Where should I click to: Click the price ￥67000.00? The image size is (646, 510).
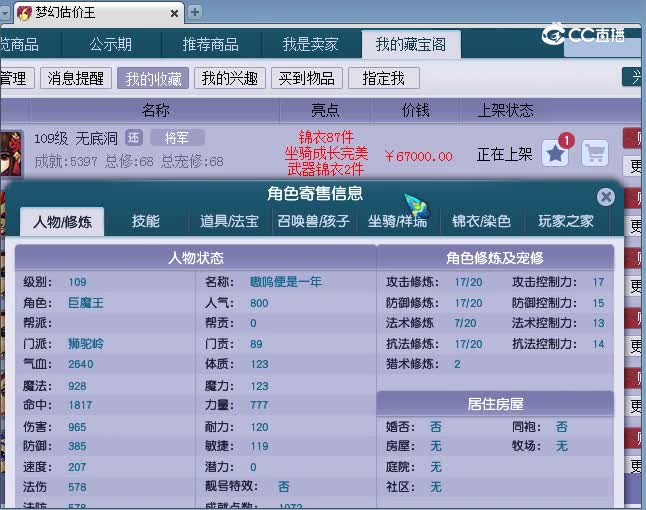(418, 157)
